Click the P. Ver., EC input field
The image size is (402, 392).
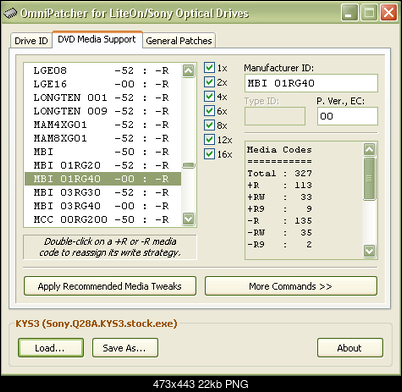pos(347,116)
